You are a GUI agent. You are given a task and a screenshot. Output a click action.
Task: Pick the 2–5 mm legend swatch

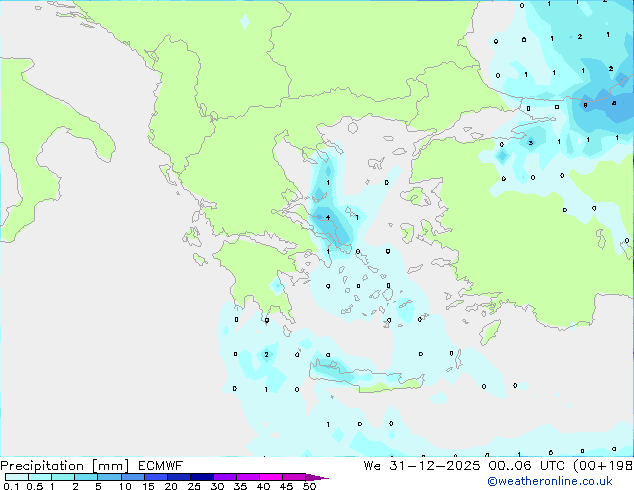click(x=86, y=477)
